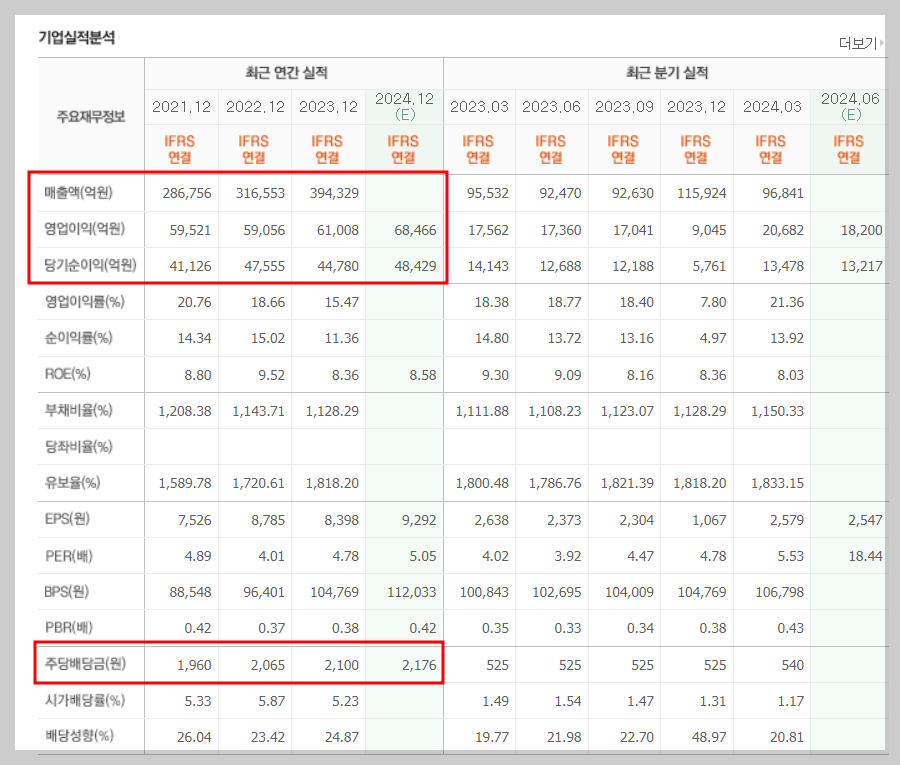
Task: Select the EPS(원) row label
Action: (x=67, y=519)
